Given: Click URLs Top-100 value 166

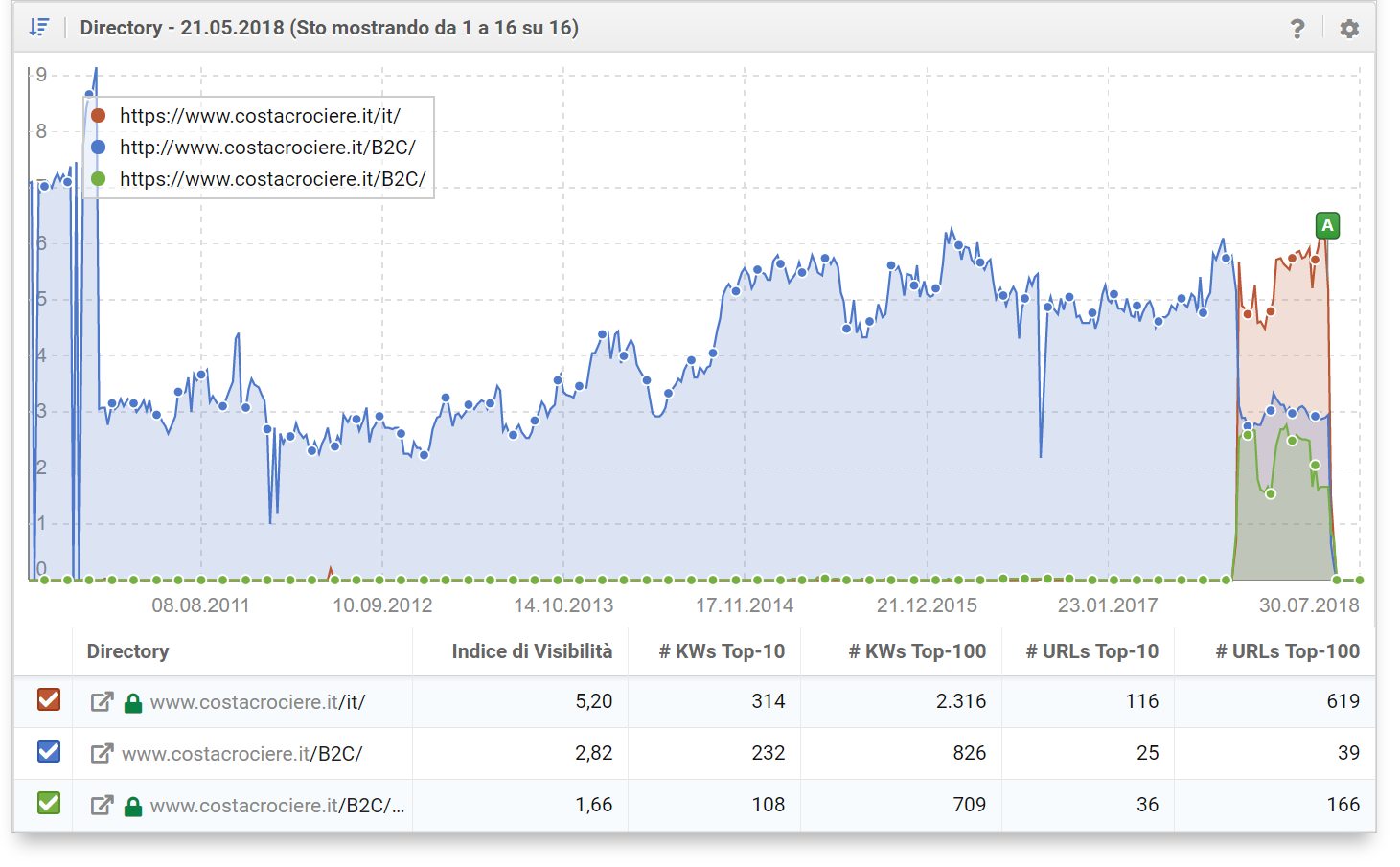Looking at the screenshot, I should click(1343, 805).
